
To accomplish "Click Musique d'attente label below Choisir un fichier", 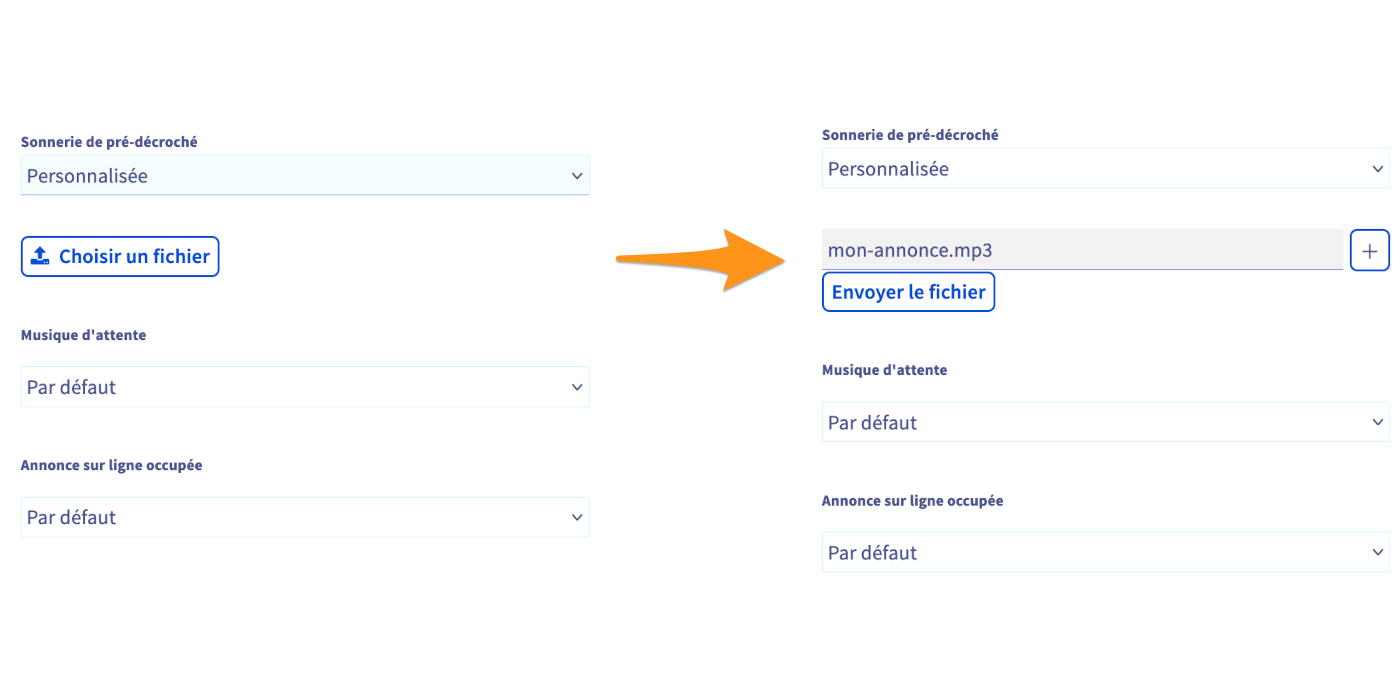I will tap(83, 335).
